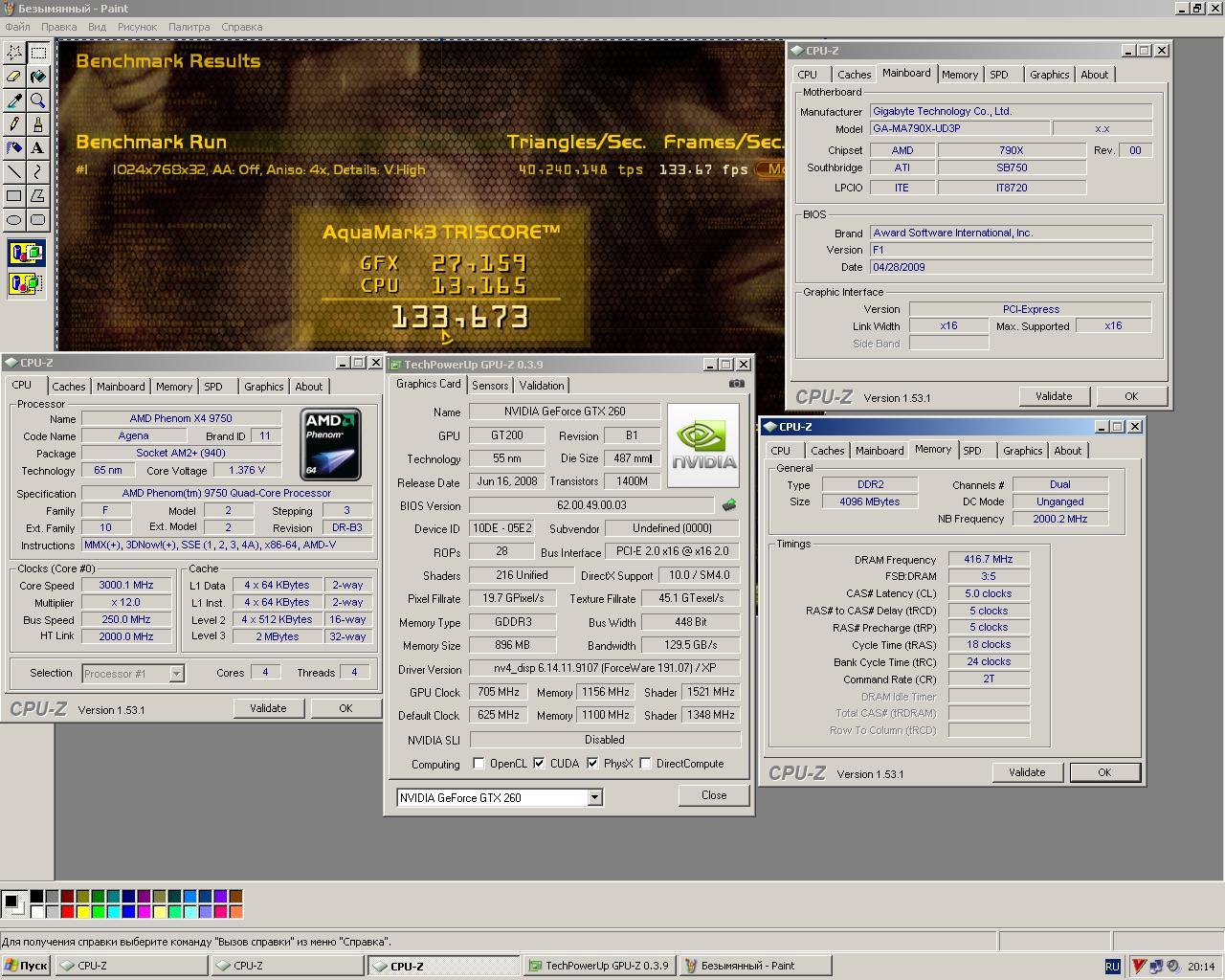Switch to Безымянный - Paint taskbar button
This screenshot has width=1225, height=980.
pos(756,966)
